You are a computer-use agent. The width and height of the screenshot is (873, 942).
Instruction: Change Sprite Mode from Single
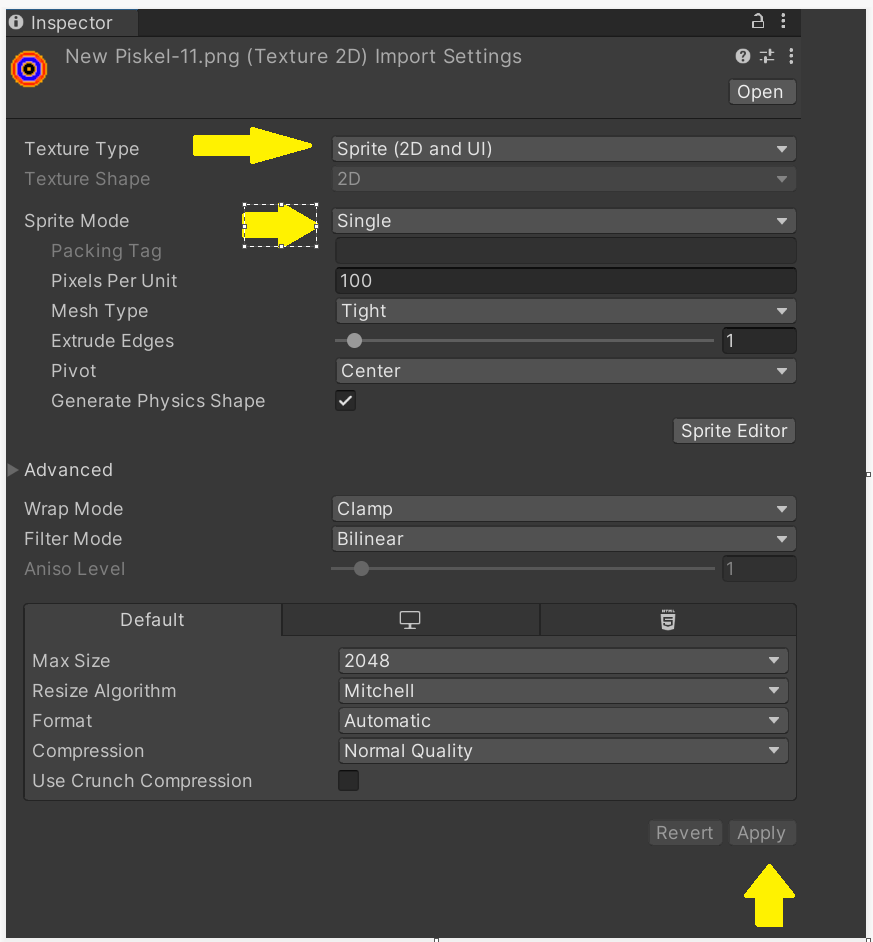point(565,220)
